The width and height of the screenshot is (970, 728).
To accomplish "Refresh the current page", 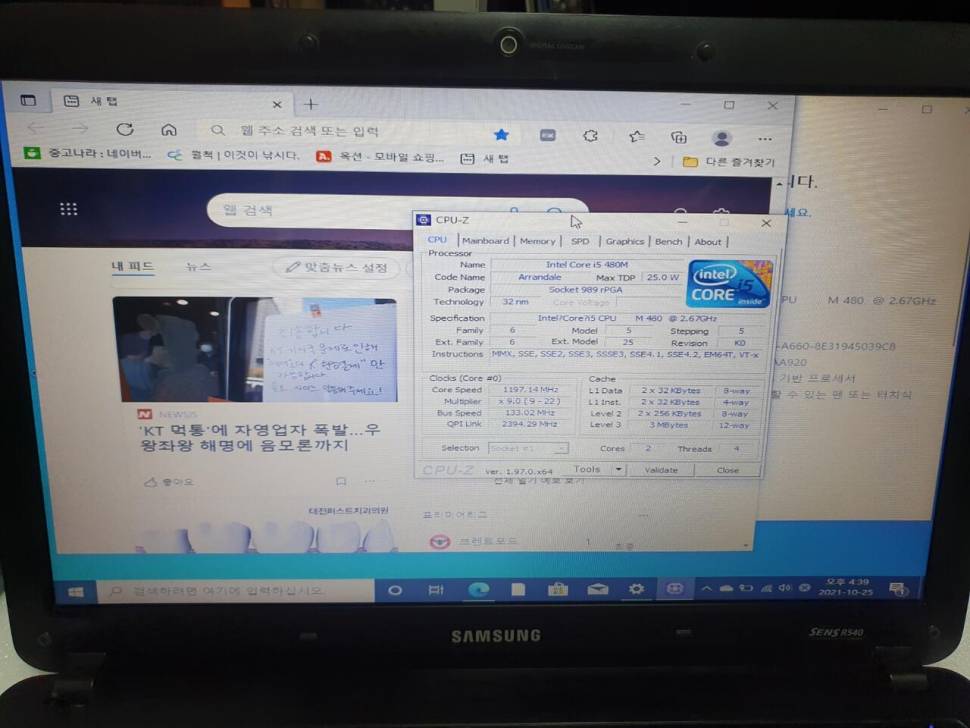I will click(x=125, y=129).
